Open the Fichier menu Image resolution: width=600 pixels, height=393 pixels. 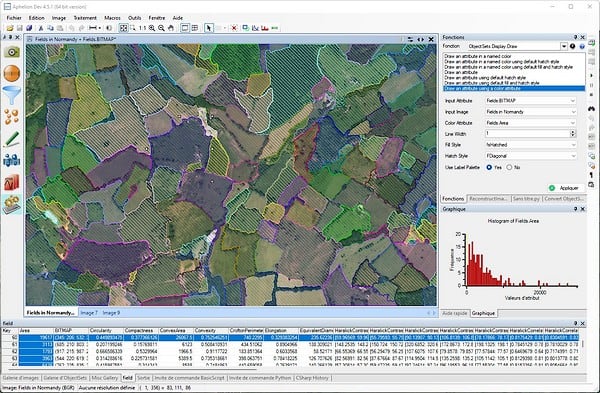(14, 18)
